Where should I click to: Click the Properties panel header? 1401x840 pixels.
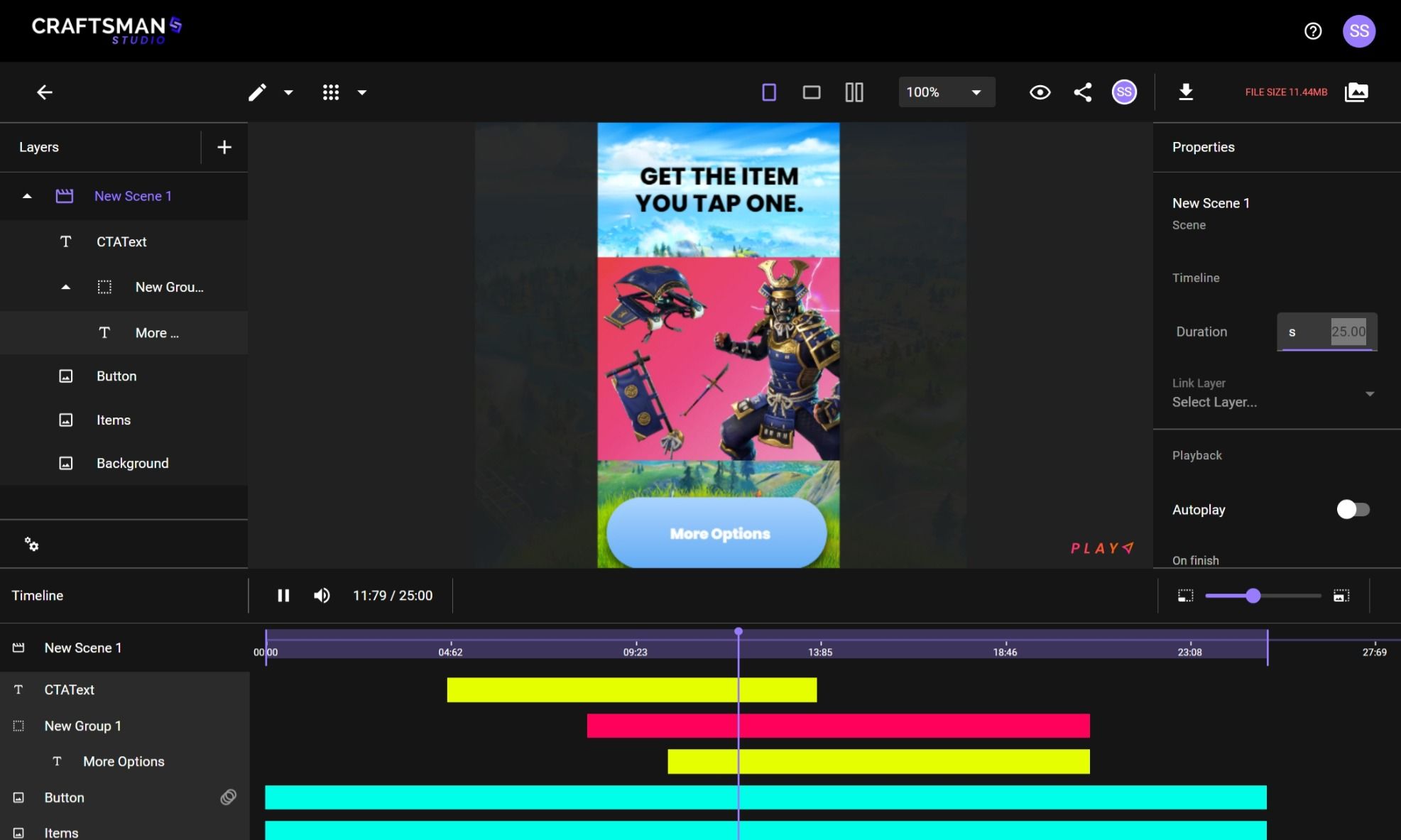pyautogui.click(x=1203, y=147)
